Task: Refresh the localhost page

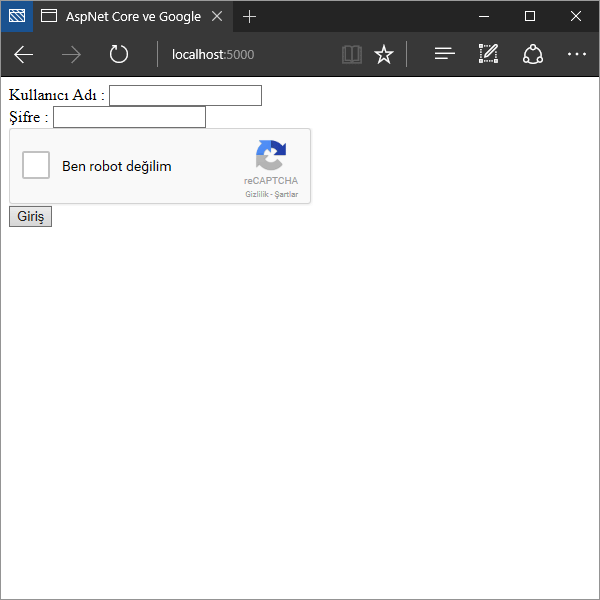Action: coord(119,54)
